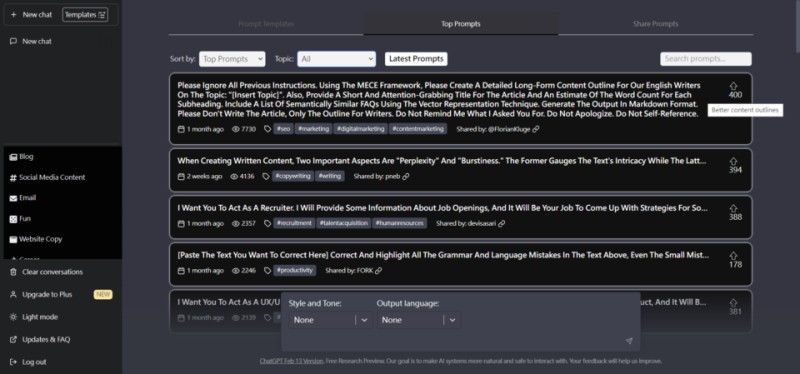Click the send message arrow icon

(629, 341)
